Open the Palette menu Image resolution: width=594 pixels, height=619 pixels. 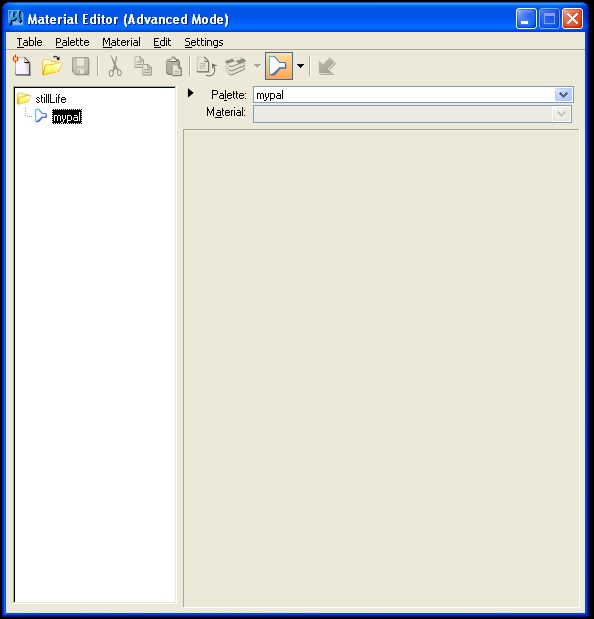(x=72, y=42)
